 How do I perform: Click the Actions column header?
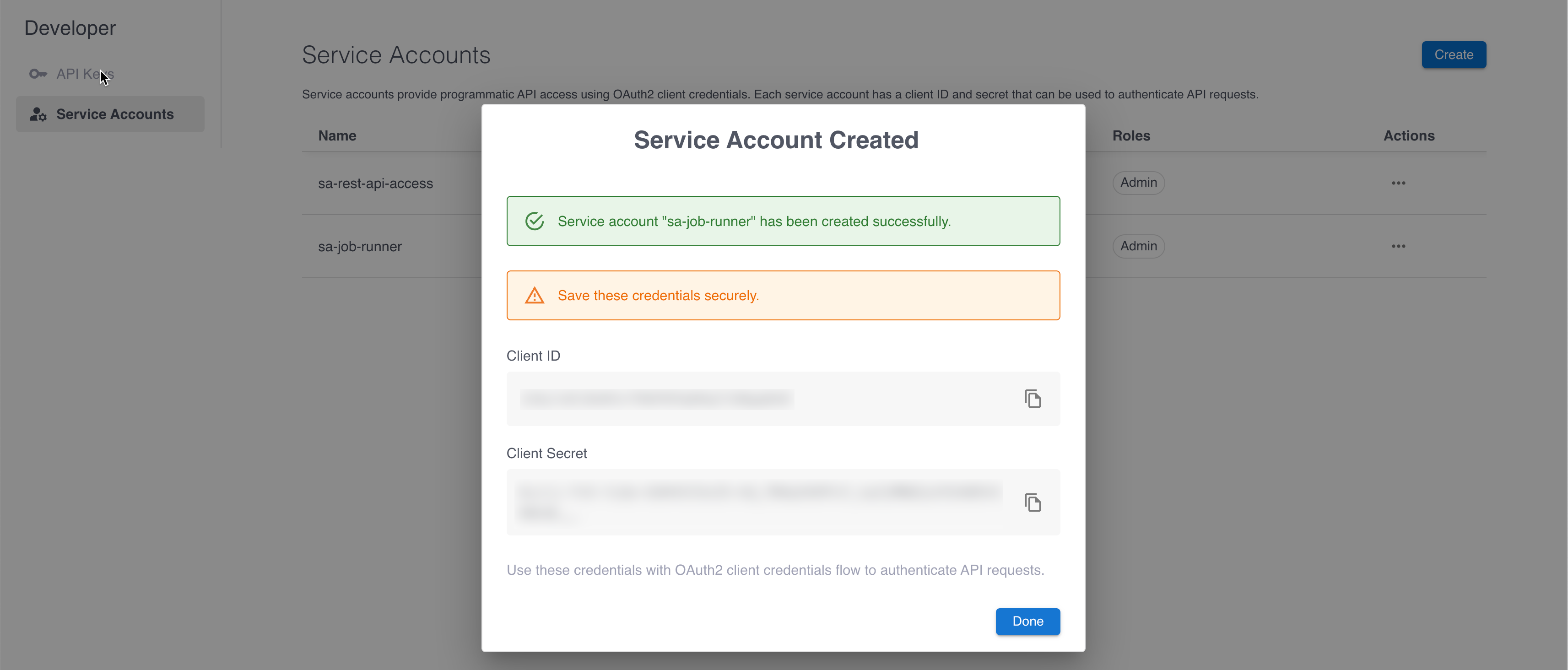[x=1409, y=135]
